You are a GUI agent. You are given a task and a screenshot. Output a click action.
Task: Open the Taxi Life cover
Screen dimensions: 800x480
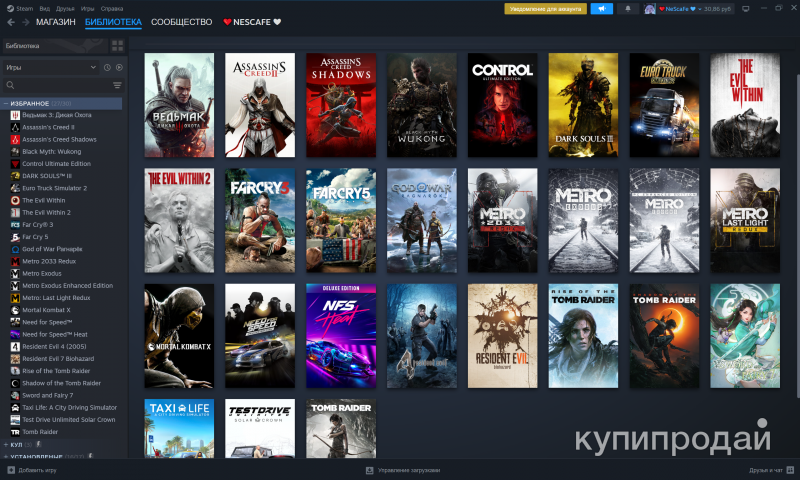(179, 428)
